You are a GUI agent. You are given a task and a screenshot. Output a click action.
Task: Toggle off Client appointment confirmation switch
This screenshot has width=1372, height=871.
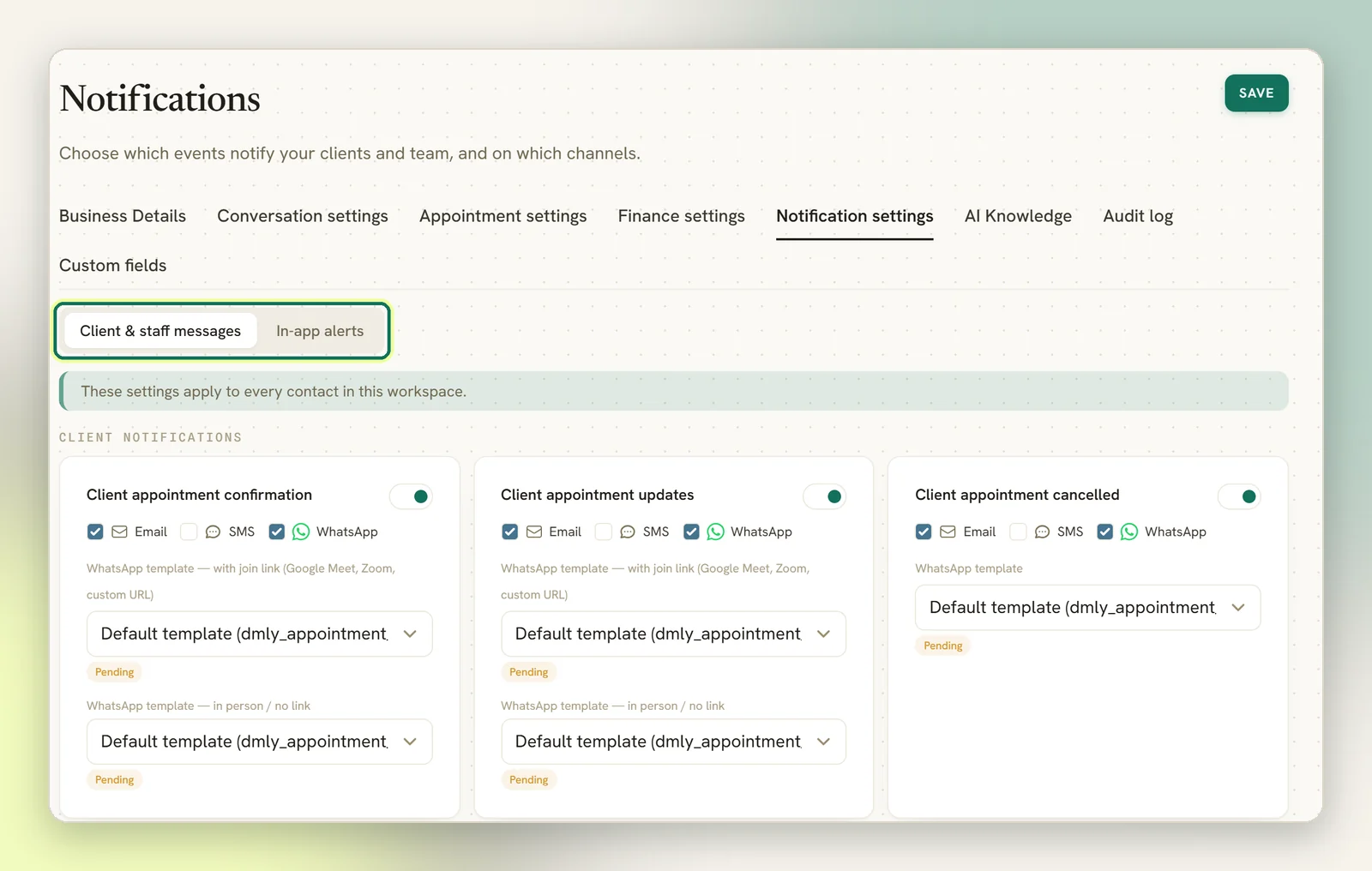[411, 496]
